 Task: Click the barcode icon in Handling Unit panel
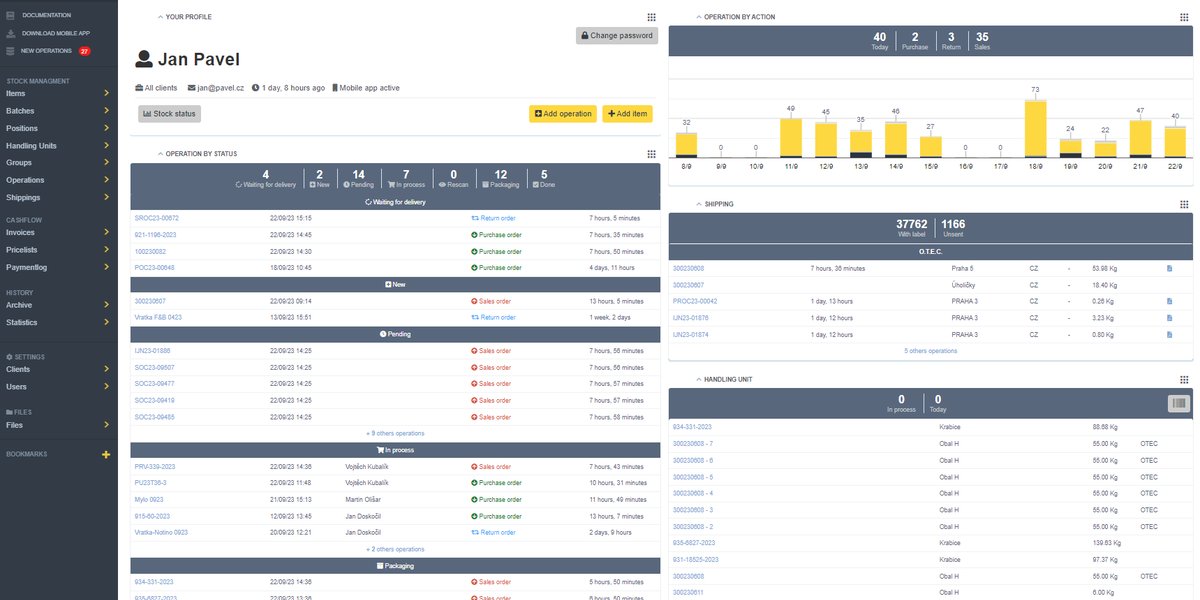click(1179, 403)
